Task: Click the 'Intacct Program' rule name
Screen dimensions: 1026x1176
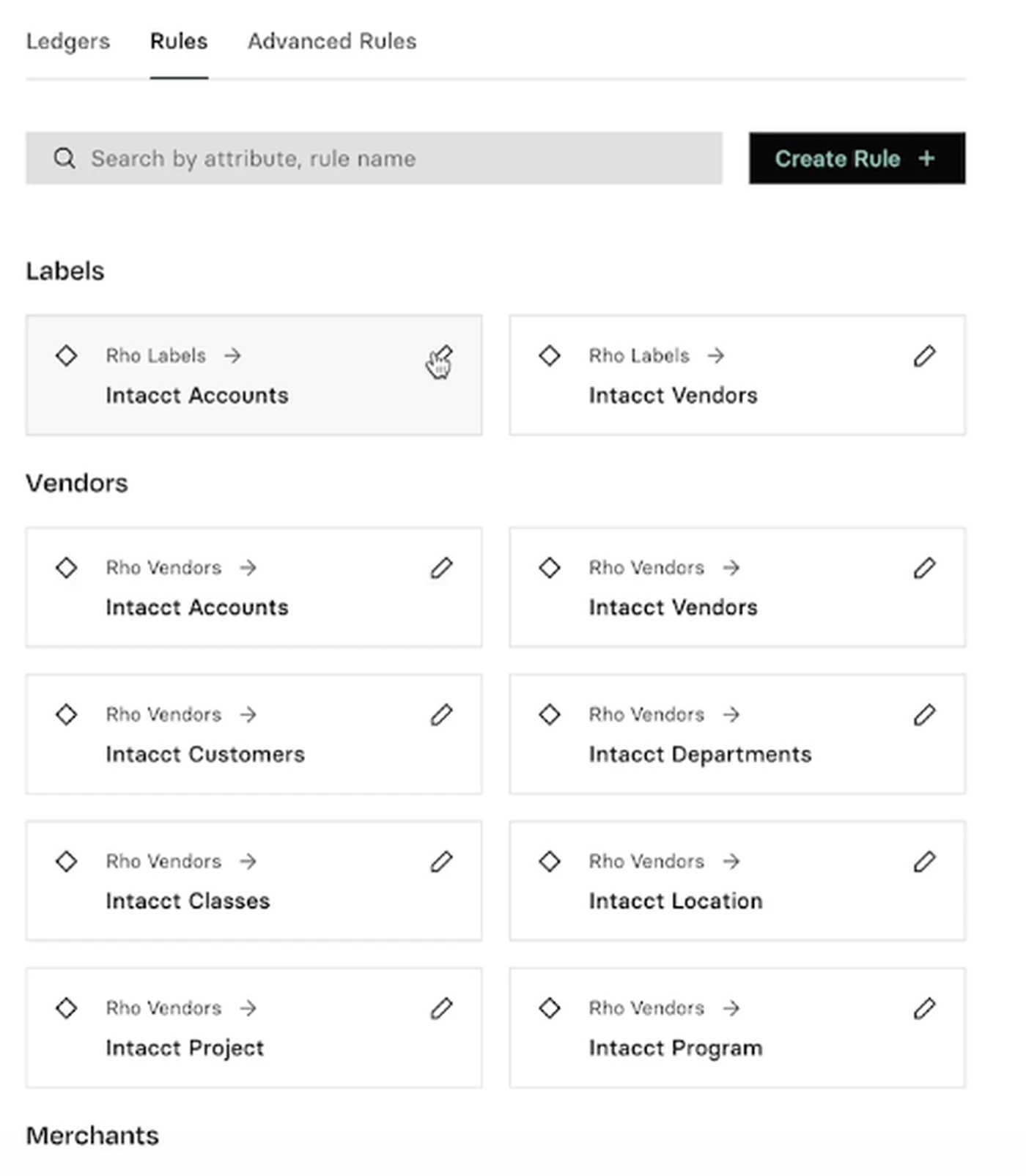Action: [x=676, y=1049]
